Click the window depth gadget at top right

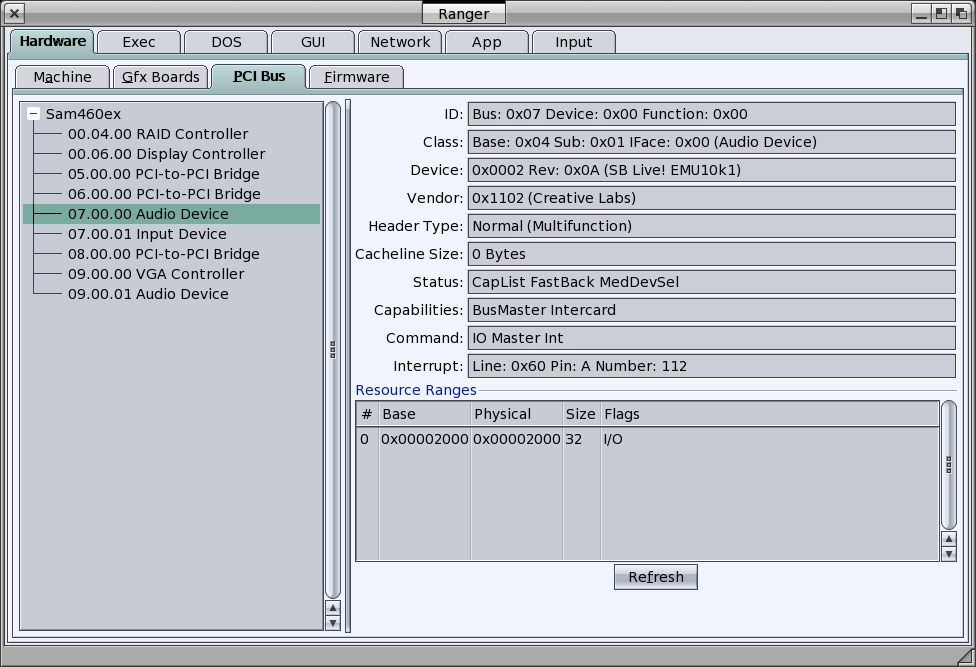[x=961, y=14]
